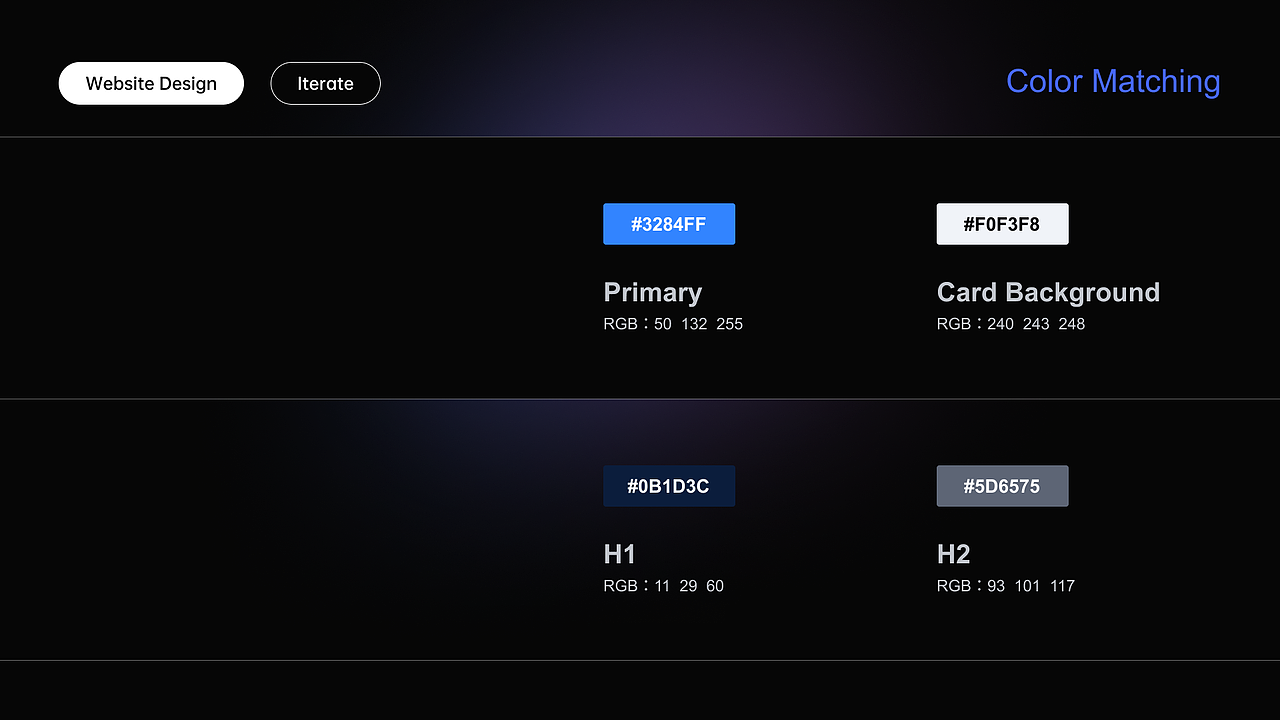1280x720 pixels.
Task: Click the Color Matching heading link
Action: click(x=1113, y=82)
